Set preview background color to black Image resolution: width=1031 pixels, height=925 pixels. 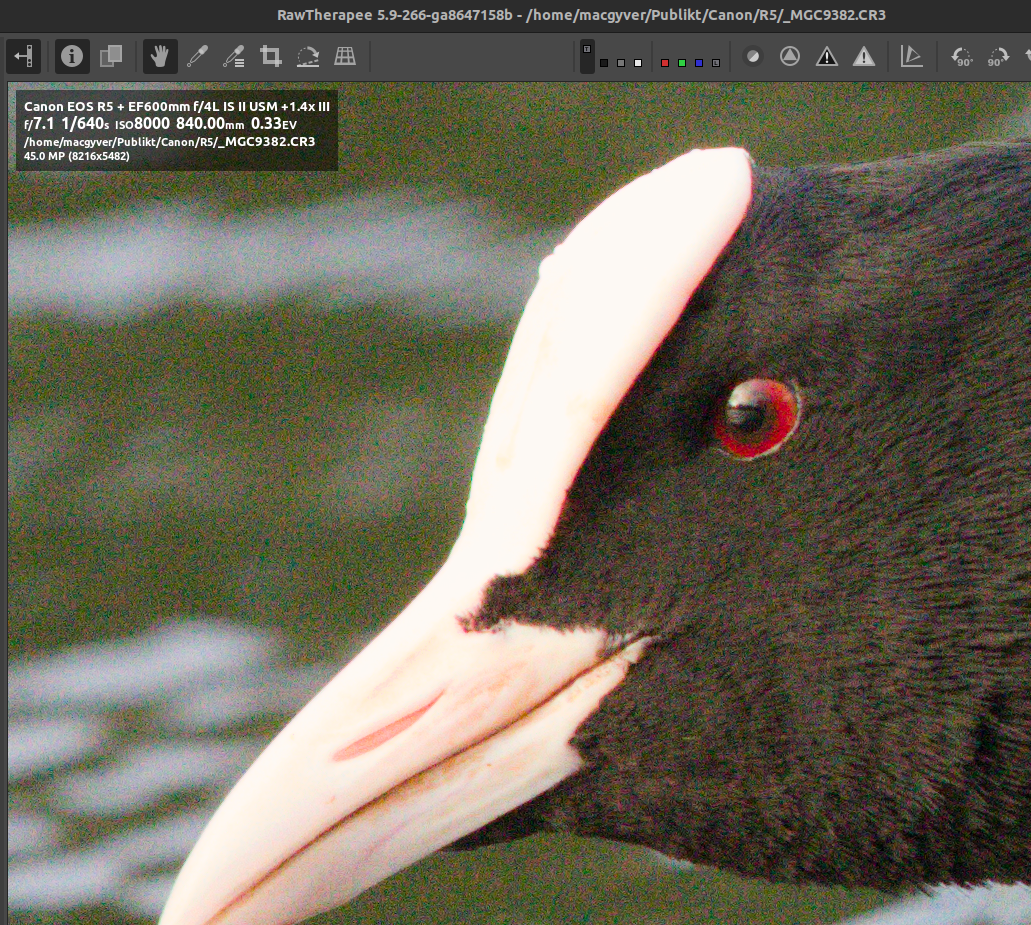604,63
